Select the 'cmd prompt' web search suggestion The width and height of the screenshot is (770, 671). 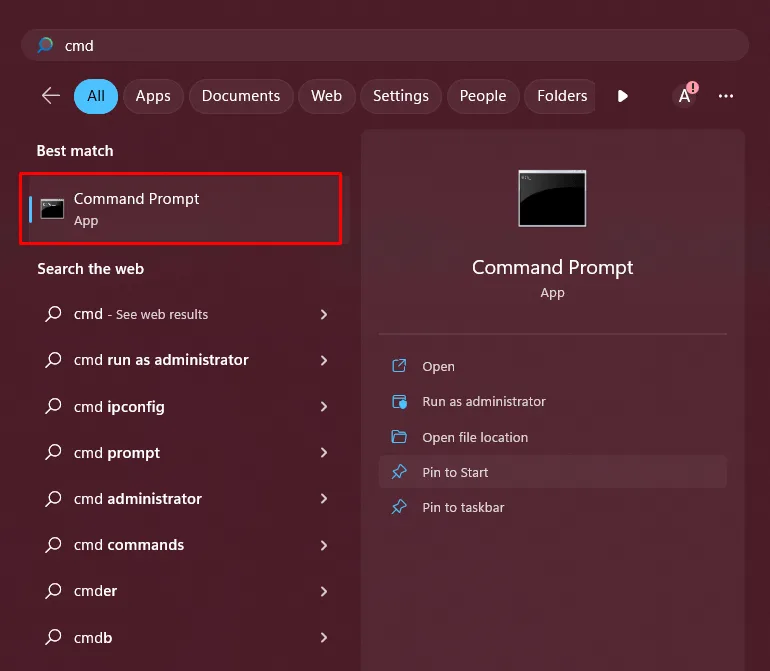tap(117, 453)
